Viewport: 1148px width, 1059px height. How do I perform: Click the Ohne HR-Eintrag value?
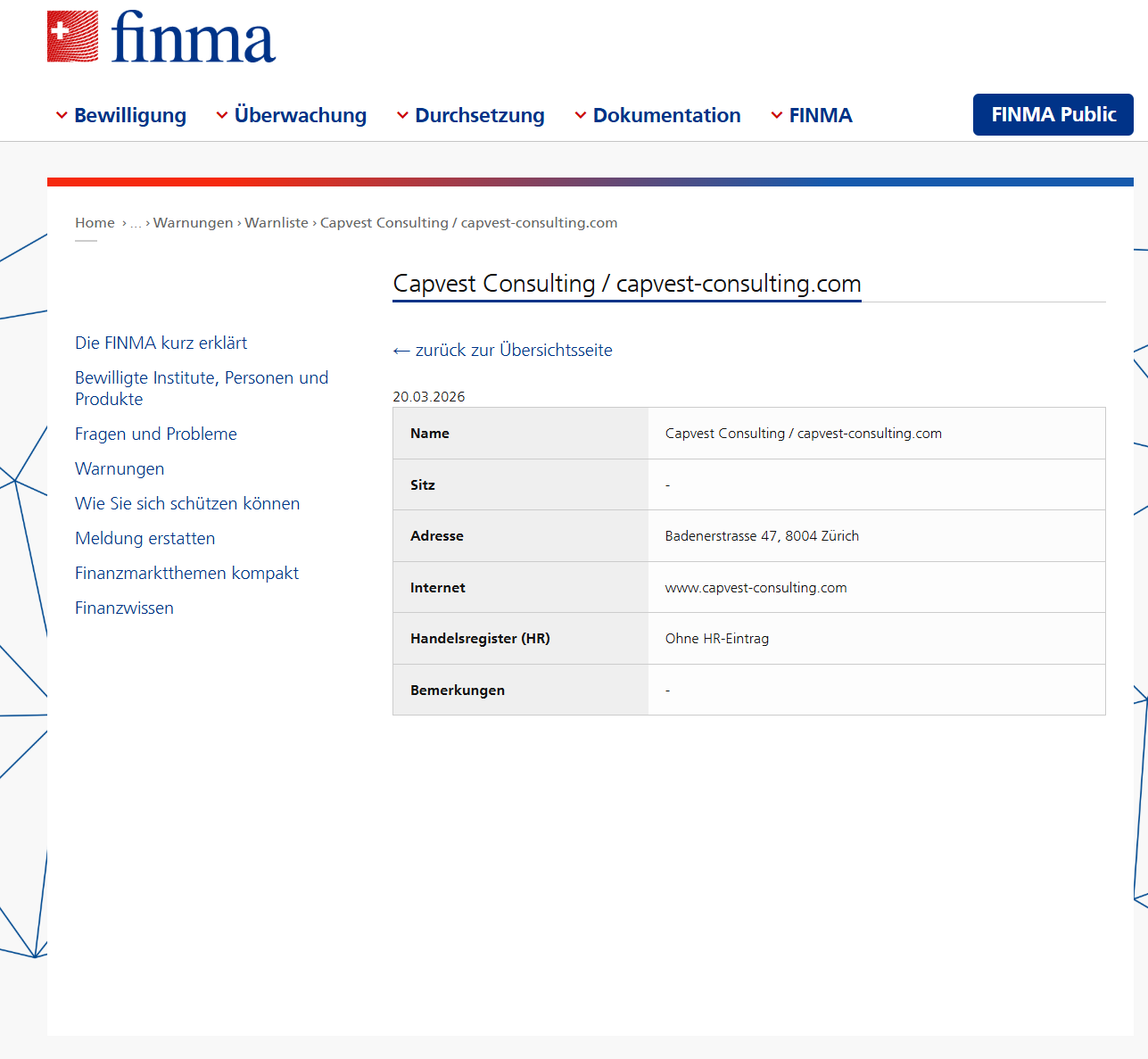717,639
